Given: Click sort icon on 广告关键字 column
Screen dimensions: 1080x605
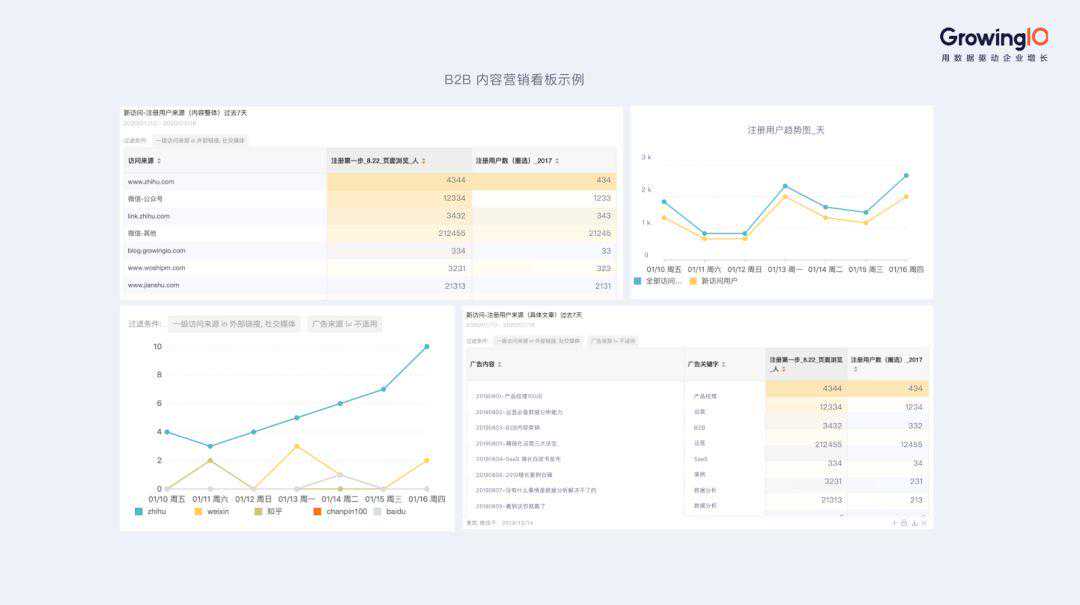Looking at the screenshot, I should 724,365.
